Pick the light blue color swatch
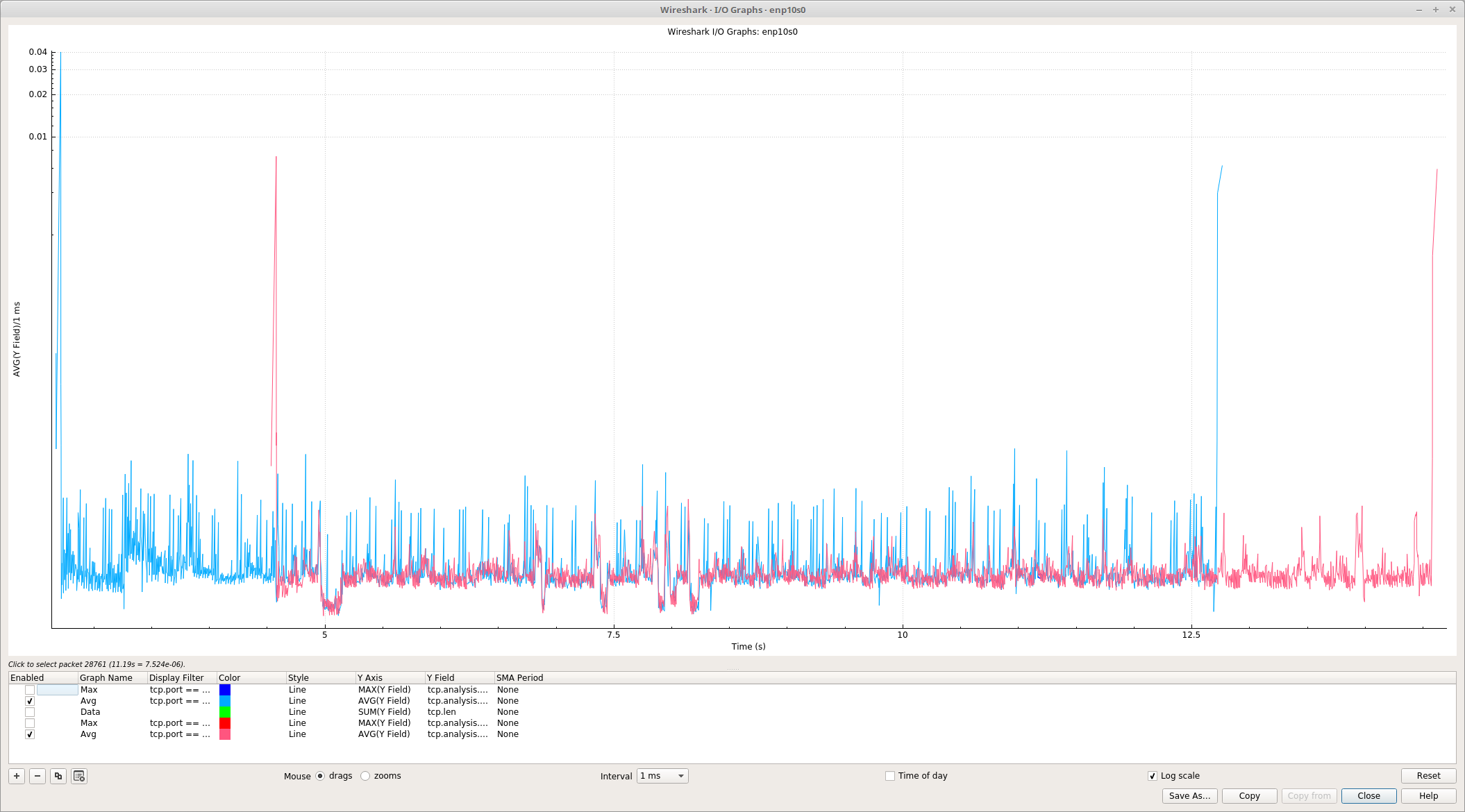 225,701
